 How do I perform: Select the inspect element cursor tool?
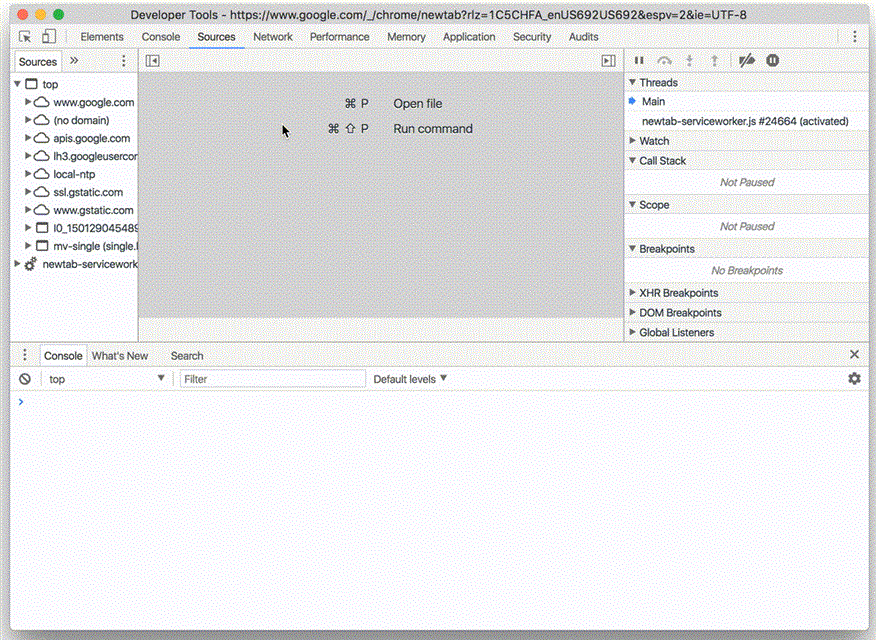point(24,36)
